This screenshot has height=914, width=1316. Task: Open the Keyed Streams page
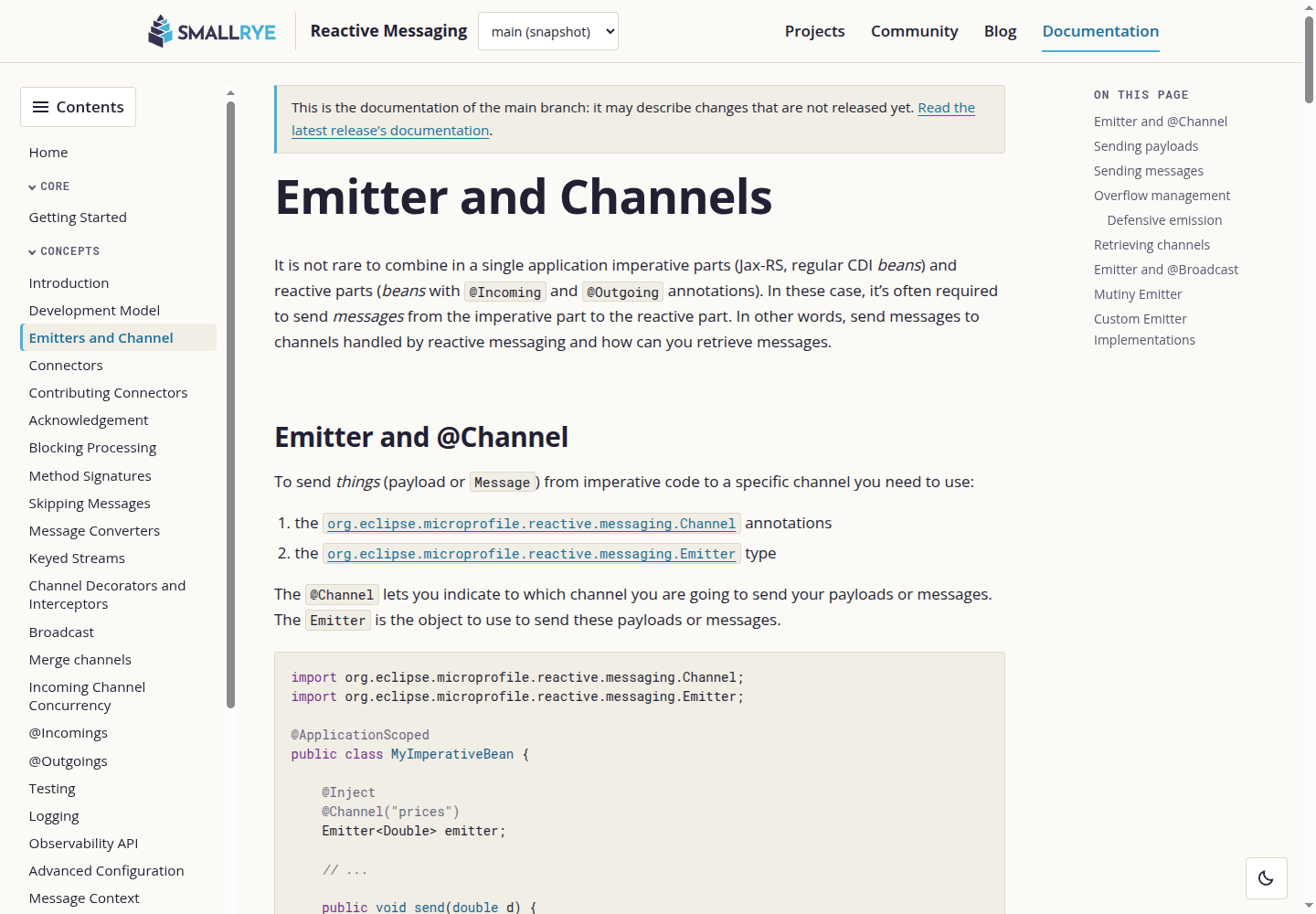click(77, 558)
